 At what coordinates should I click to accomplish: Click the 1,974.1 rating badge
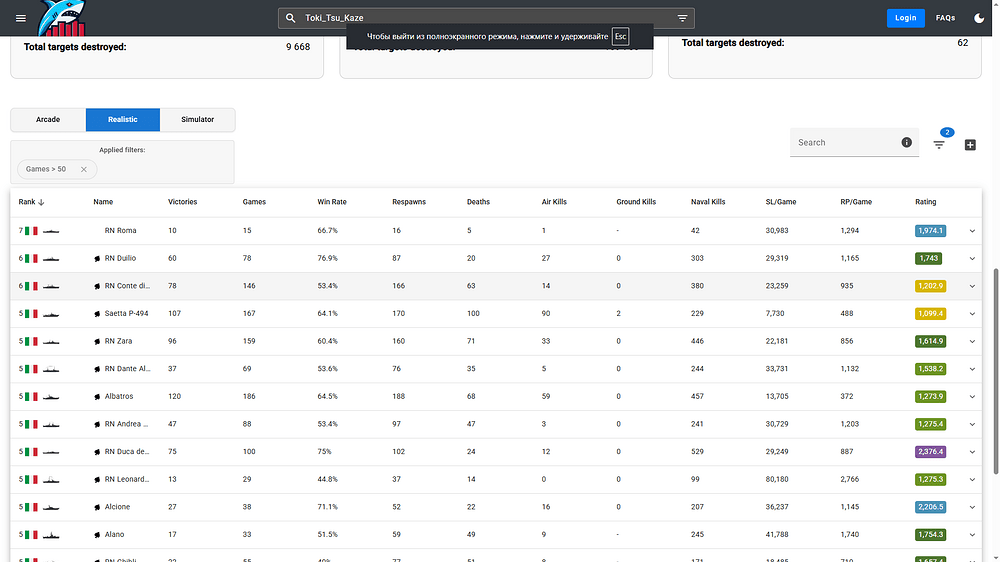point(930,231)
